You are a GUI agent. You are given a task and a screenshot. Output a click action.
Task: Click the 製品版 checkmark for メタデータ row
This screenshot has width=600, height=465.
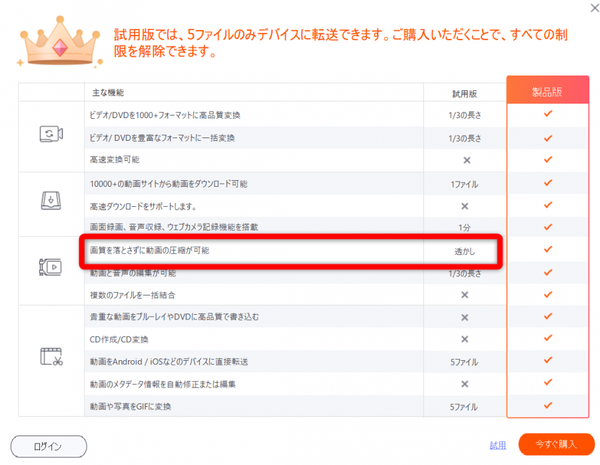(548, 382)
